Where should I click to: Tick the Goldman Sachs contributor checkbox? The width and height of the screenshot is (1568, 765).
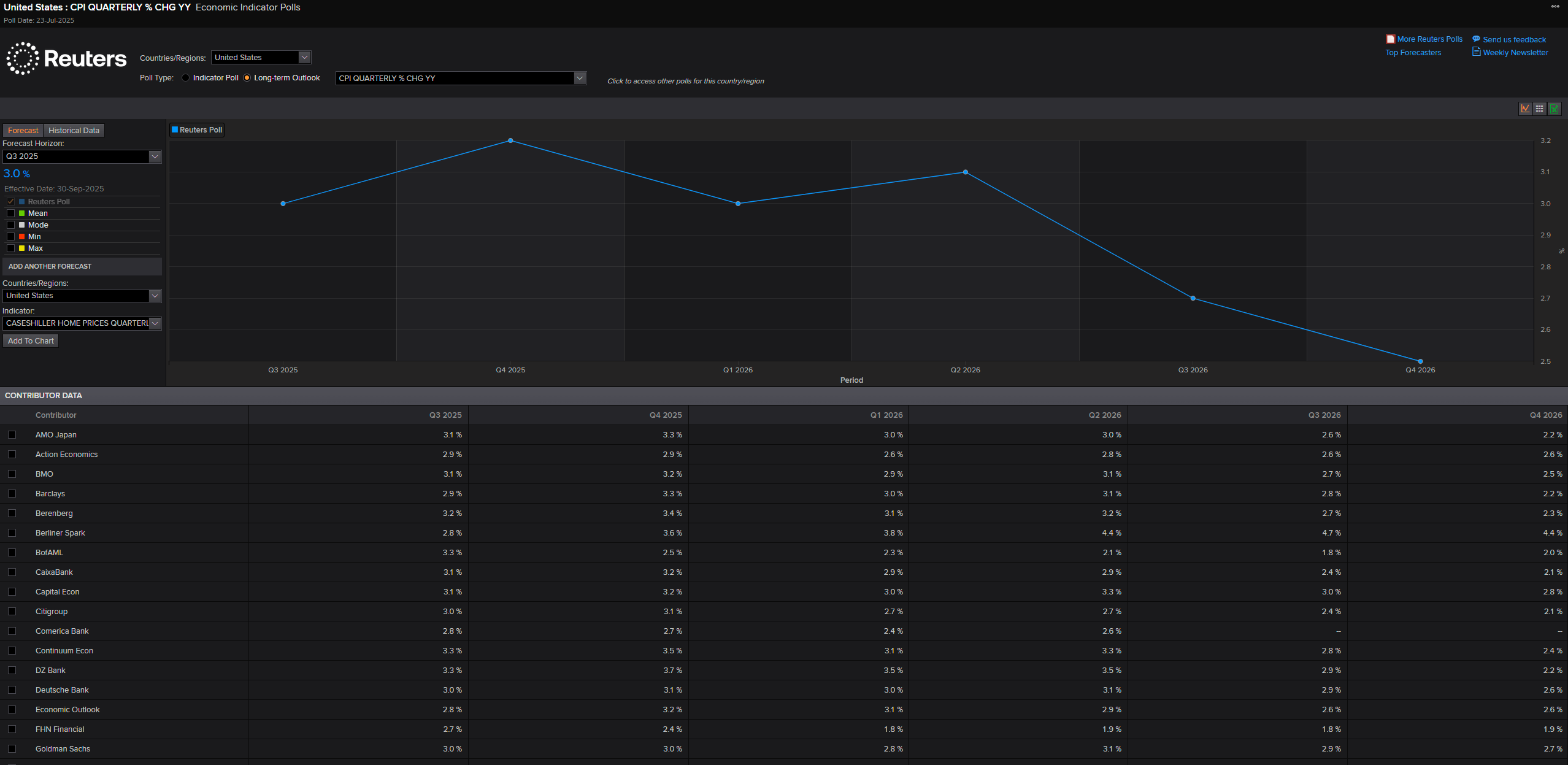pyautogui.click(x=12, y=749)
